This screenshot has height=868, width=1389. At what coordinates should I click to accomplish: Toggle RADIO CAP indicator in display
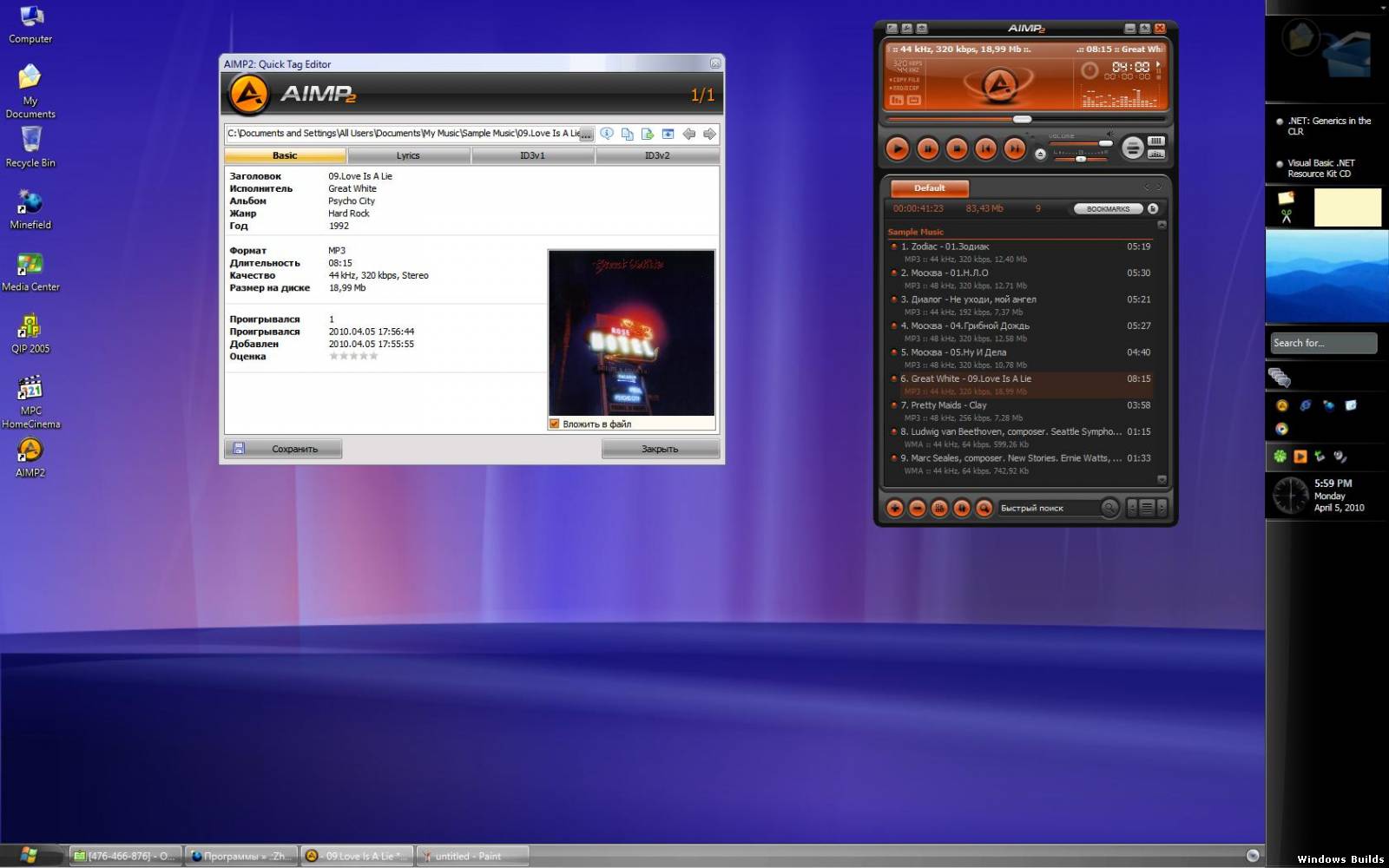(x=905, y=89)
